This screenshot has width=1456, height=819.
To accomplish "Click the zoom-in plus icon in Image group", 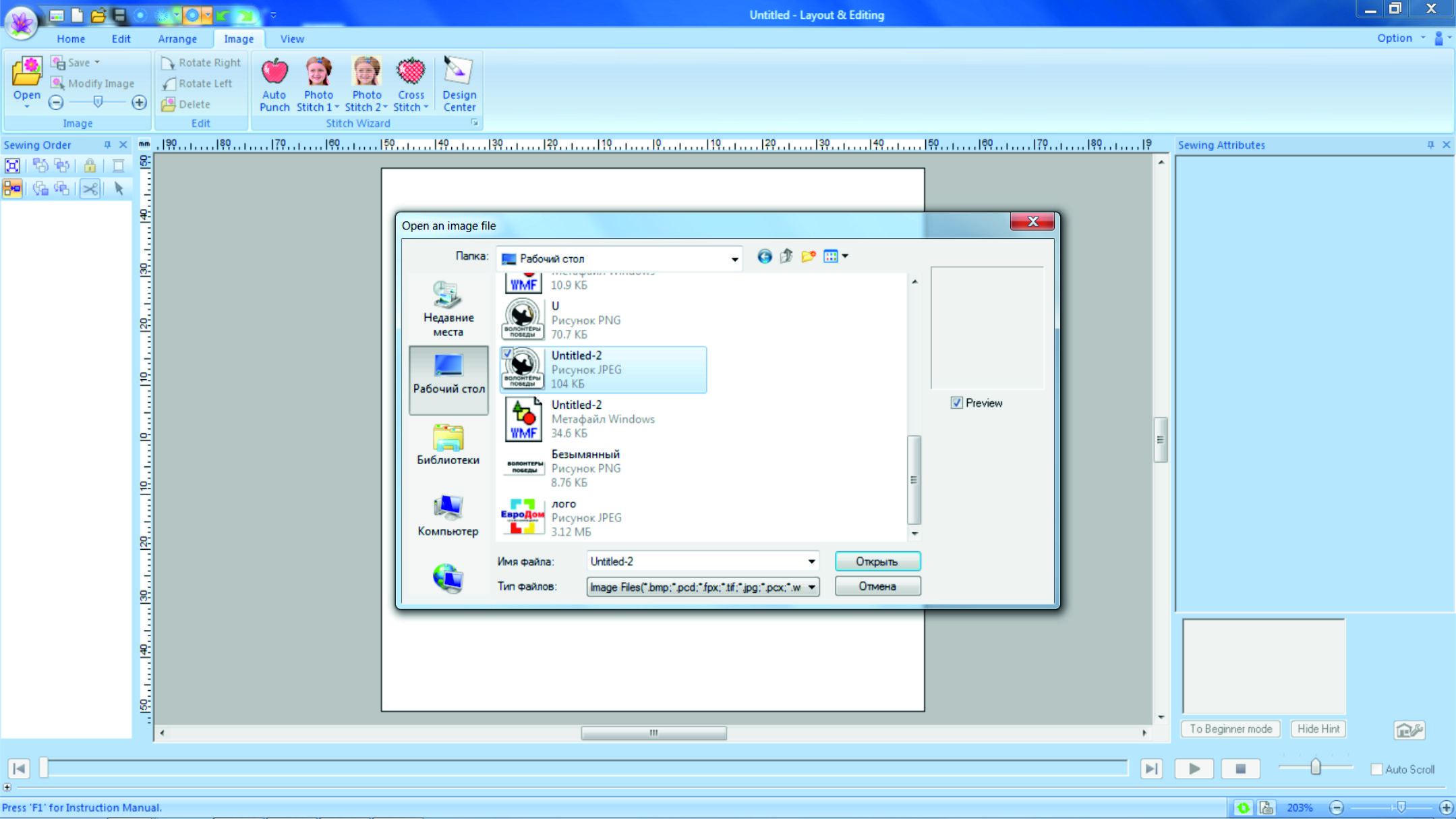I will pos(139,103).
